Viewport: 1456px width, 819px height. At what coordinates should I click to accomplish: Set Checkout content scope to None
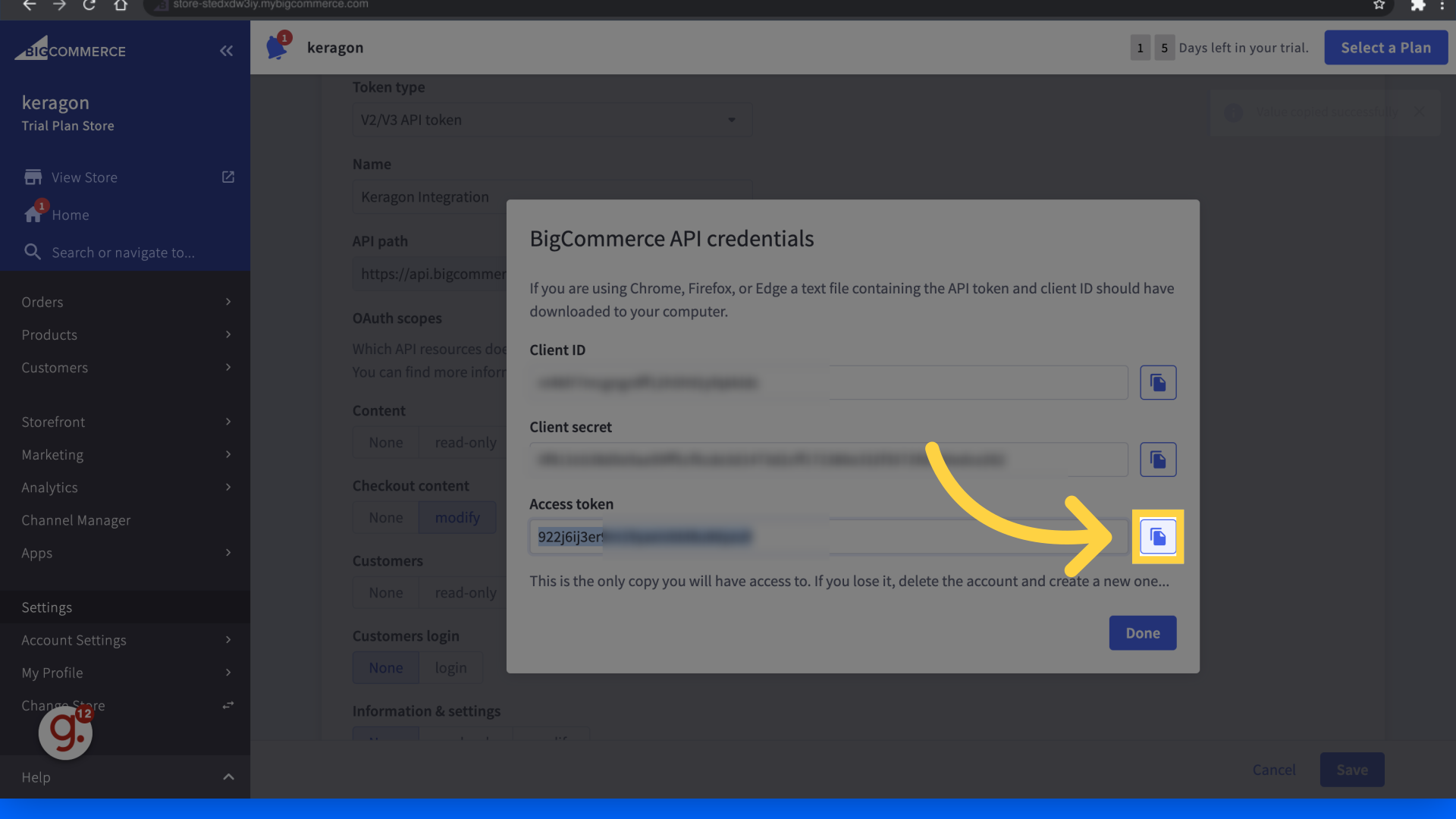tap(385, 517)
